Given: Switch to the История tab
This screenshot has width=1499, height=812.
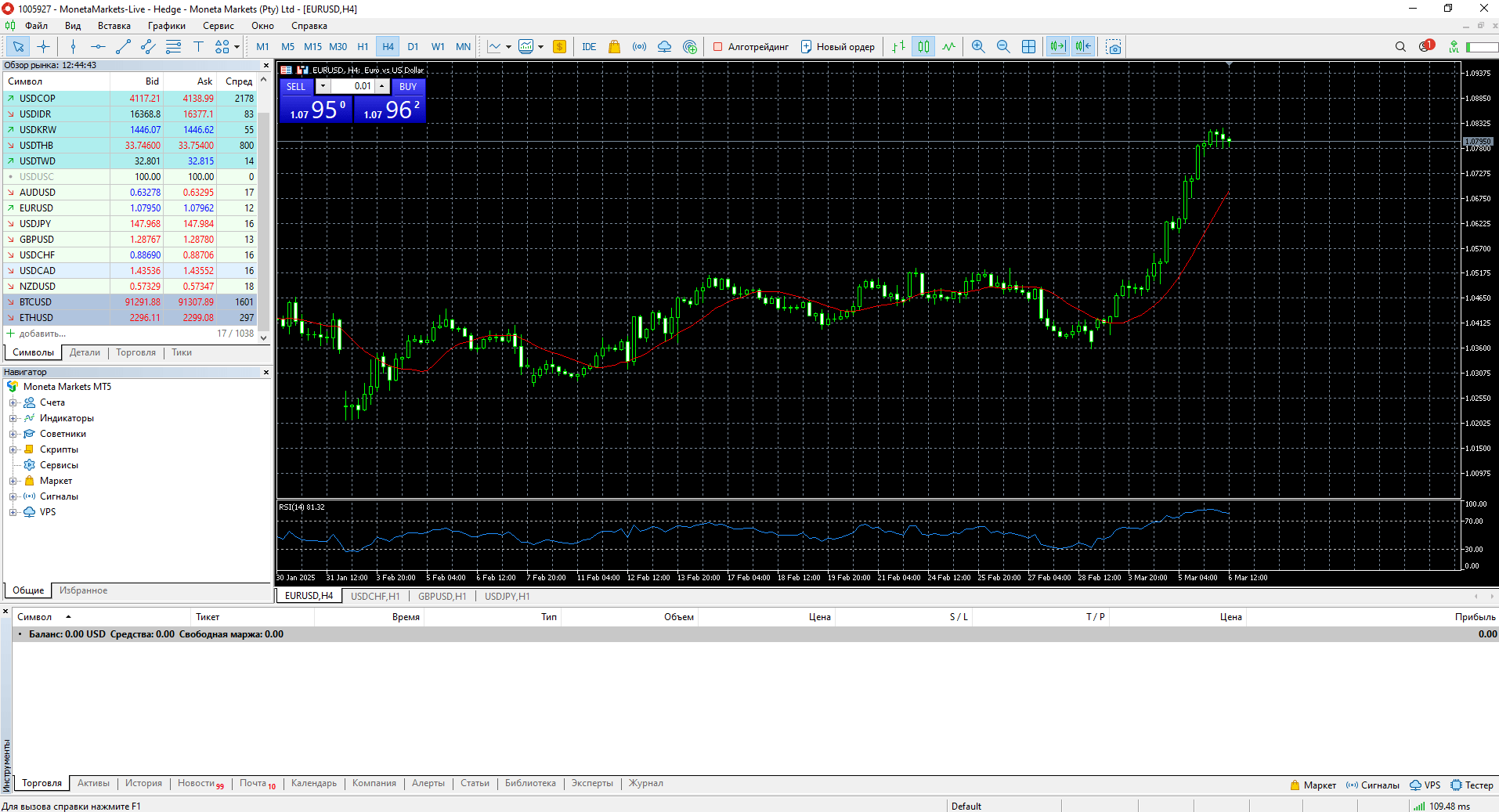Looking at the screenshot, I should pyautogui.click(x=143, y=783).
